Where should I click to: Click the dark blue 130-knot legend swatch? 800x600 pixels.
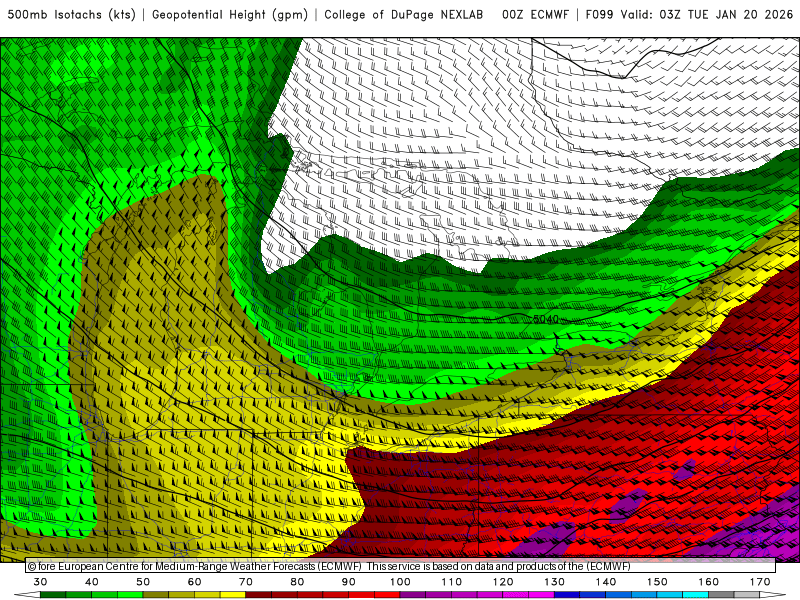567,595
